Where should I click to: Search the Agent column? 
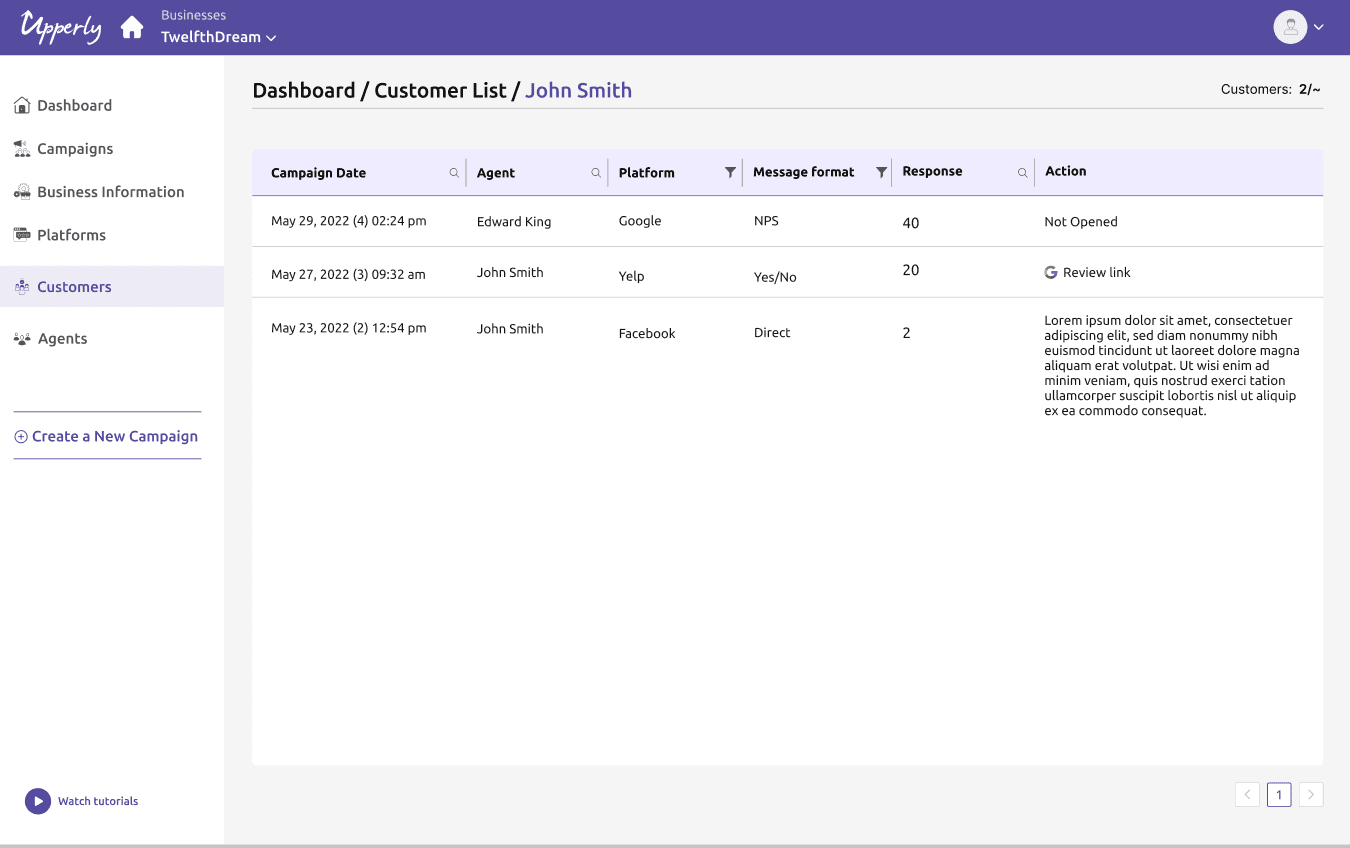[x=596, y=173]
